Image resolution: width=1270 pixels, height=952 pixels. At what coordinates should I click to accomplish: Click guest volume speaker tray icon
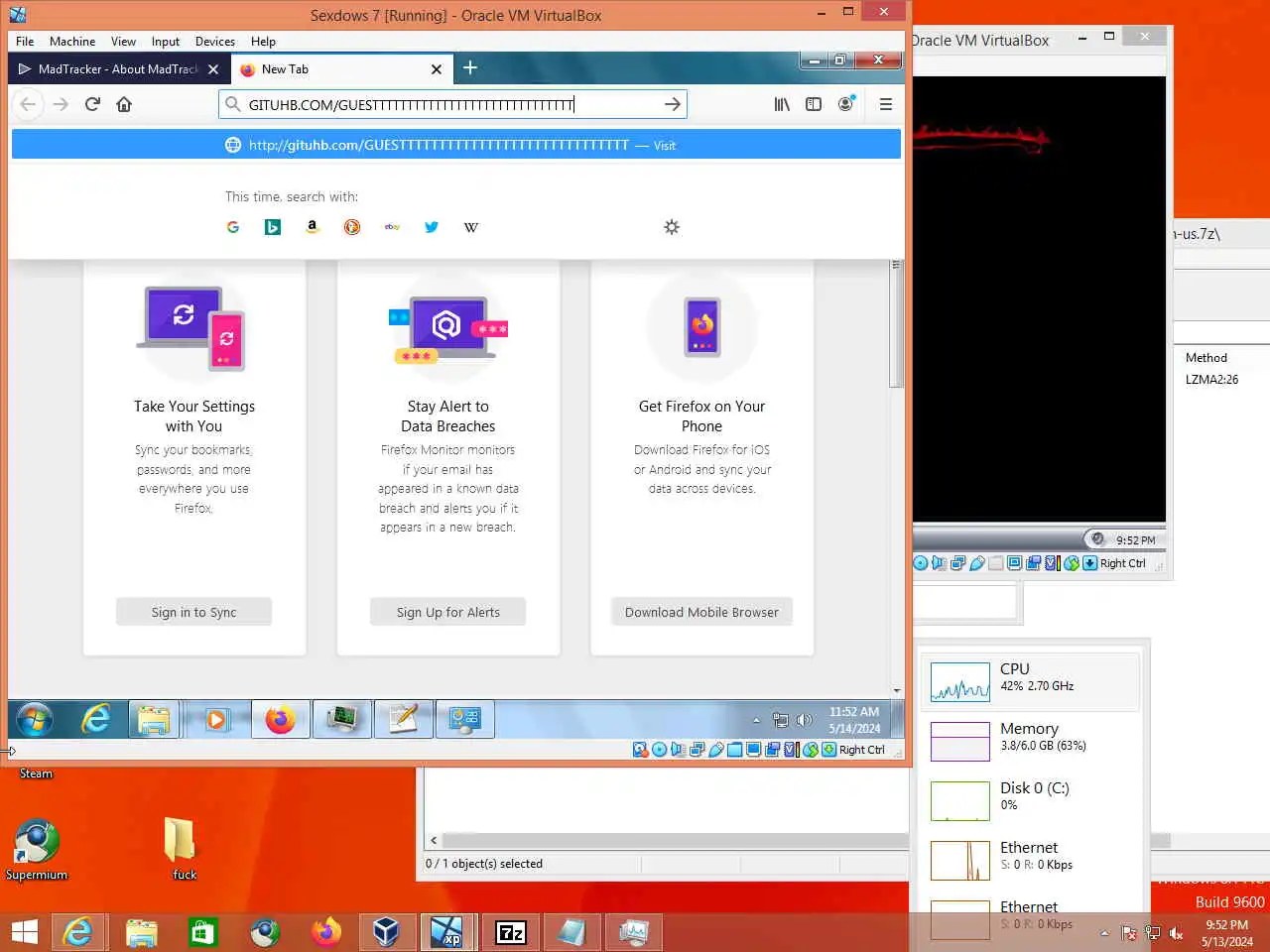point(805,721)
